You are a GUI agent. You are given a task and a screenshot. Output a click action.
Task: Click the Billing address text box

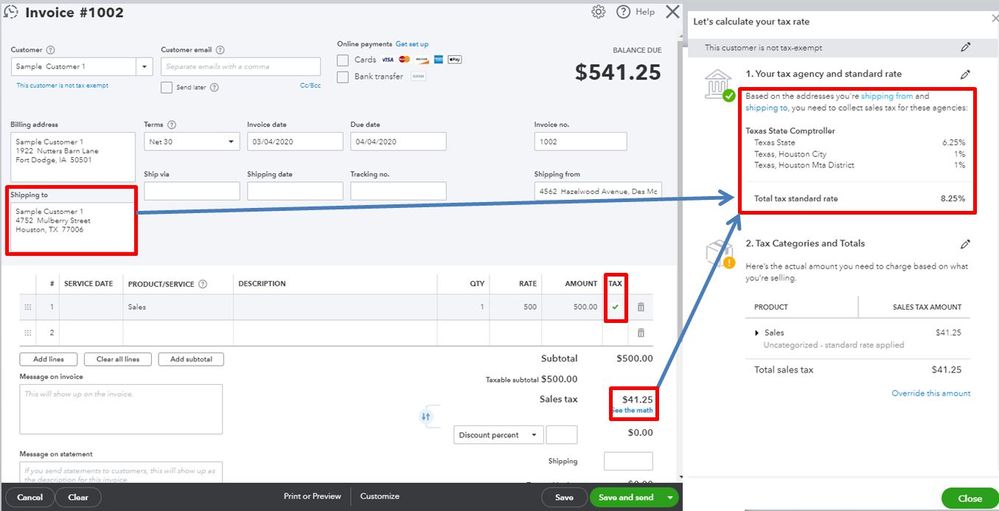pyautogui.click(x=73, y=157)
